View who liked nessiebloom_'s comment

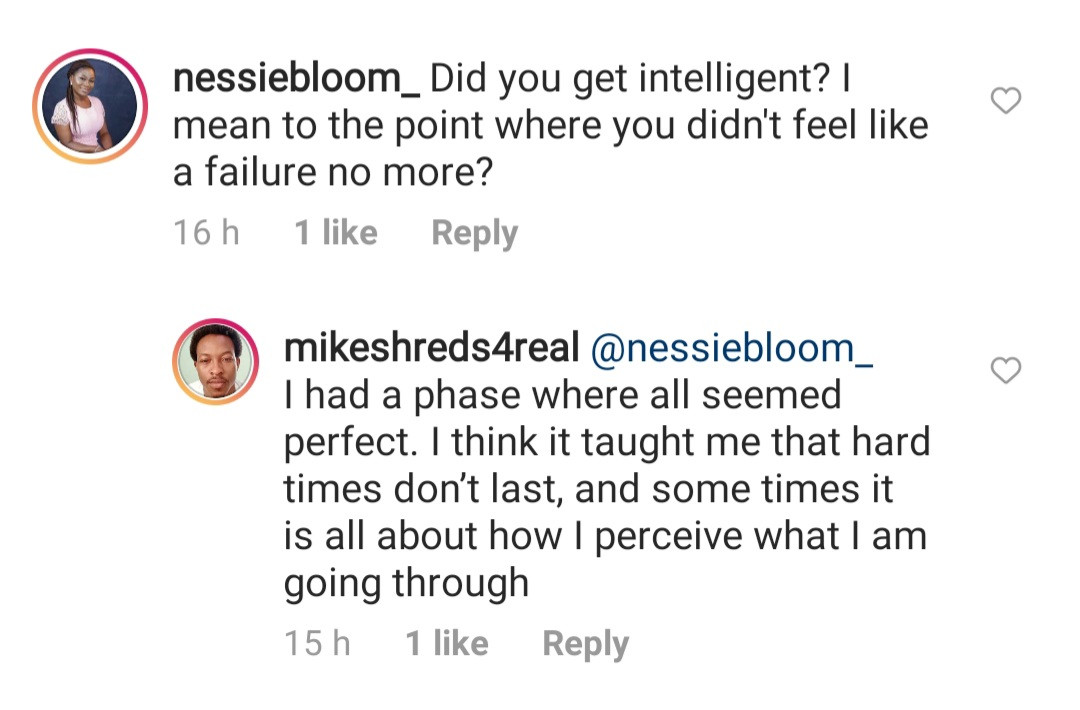pyautogui.click(x=336, y=233)
